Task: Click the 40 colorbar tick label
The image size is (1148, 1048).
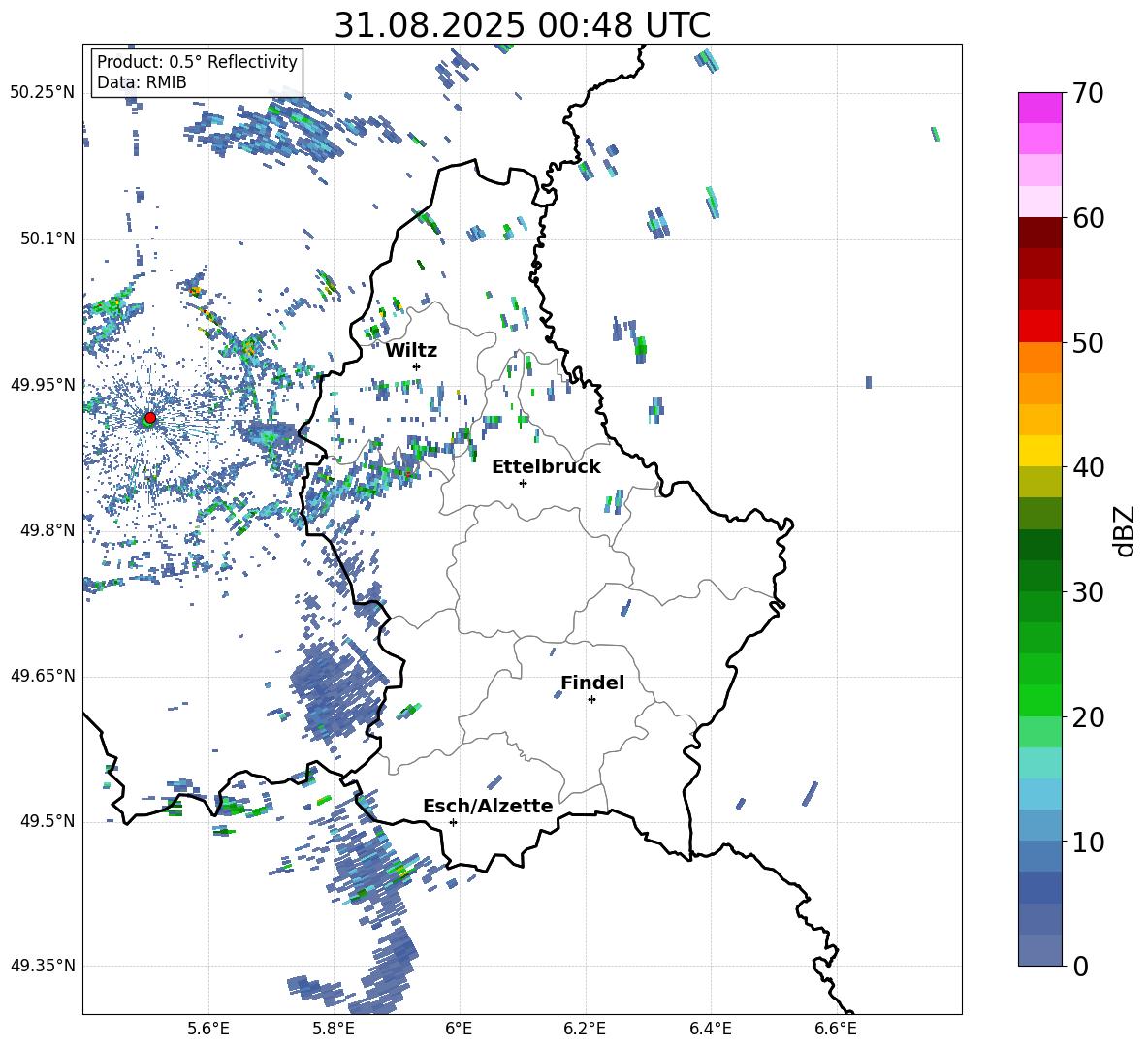Action: click(1088, 467)
